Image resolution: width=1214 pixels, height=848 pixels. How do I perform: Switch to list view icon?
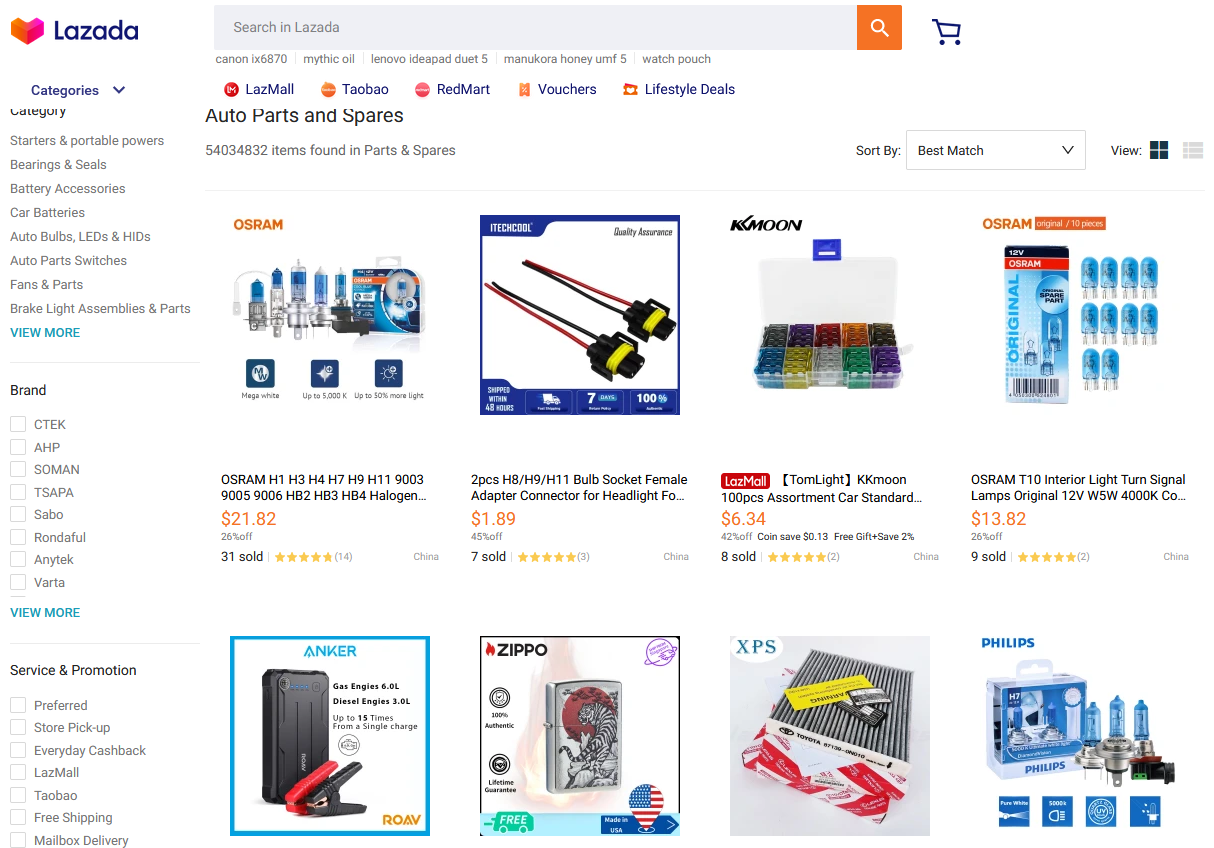[x=1192, y=150]
